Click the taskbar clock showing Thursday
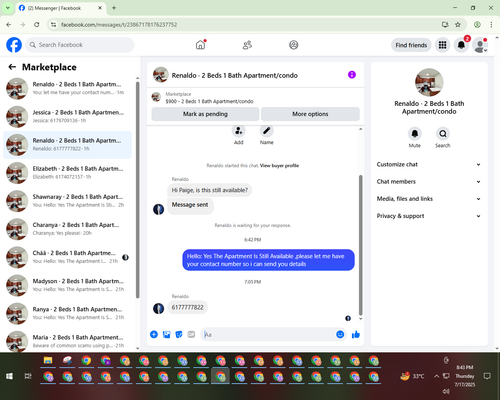Image resolution: width=500 pixels, height=400 pixels. (x=465, y=376)
